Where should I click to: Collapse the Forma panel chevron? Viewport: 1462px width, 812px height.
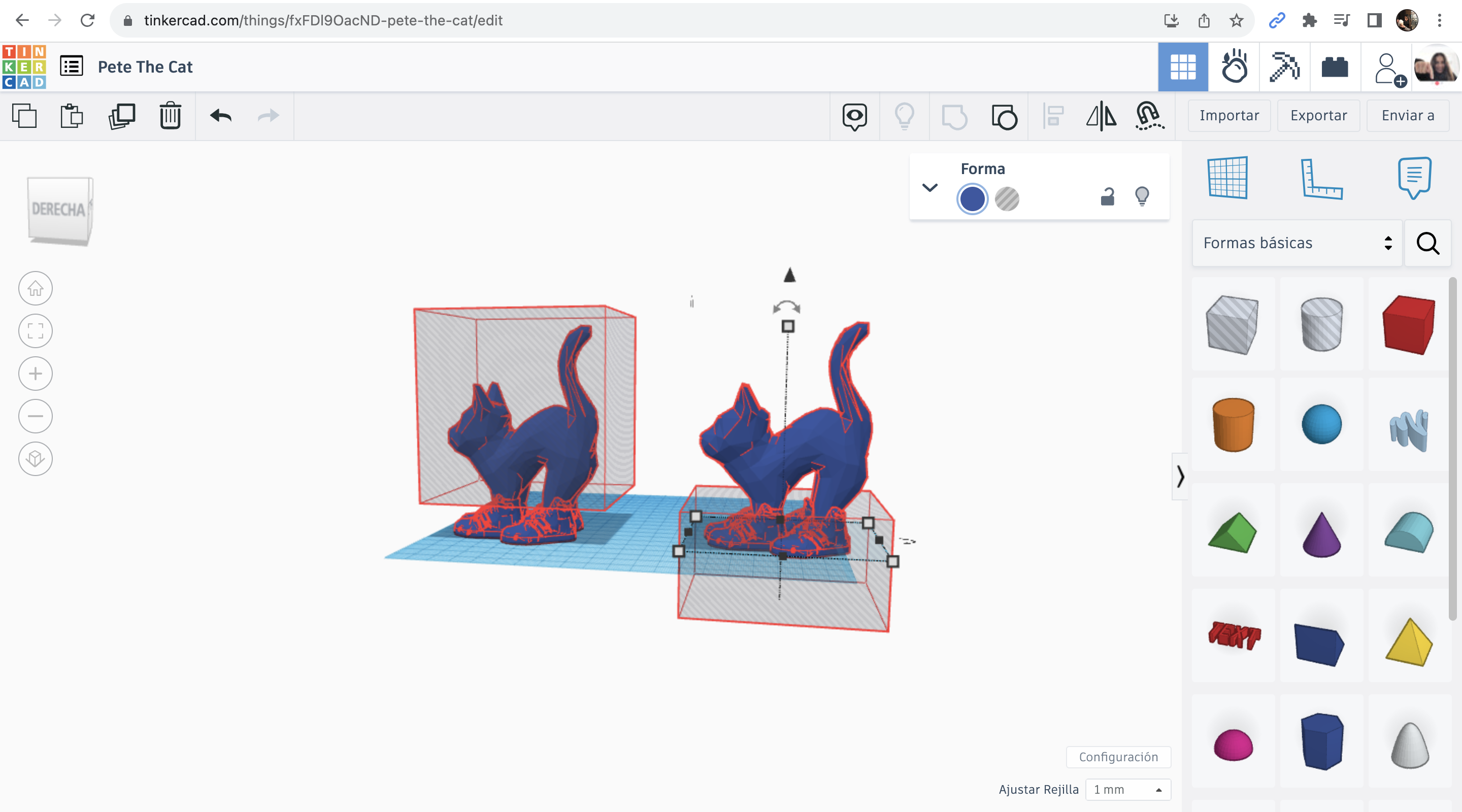click(929, 187)
